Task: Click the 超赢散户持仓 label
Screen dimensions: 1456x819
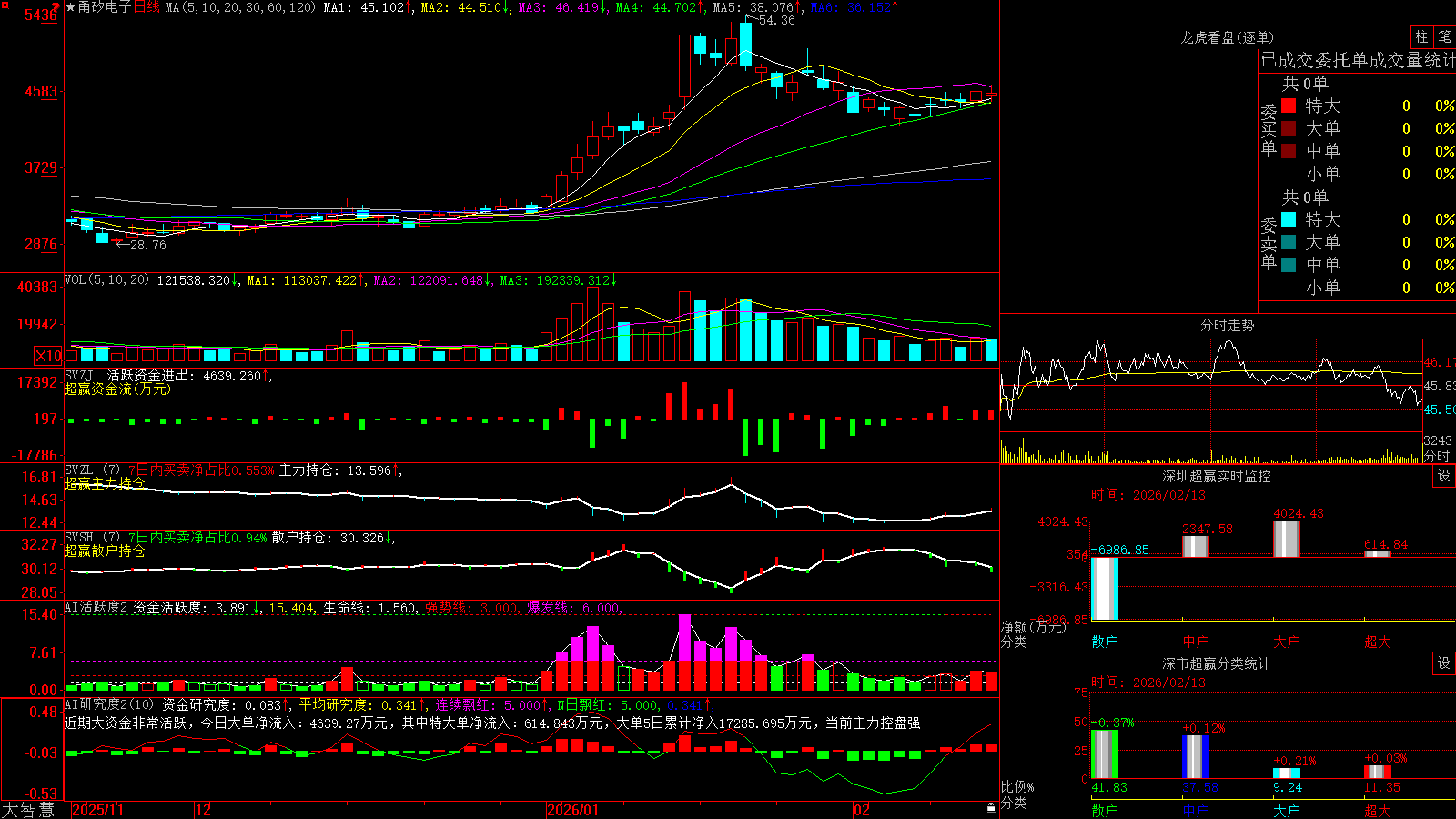Action: point(105,551)
